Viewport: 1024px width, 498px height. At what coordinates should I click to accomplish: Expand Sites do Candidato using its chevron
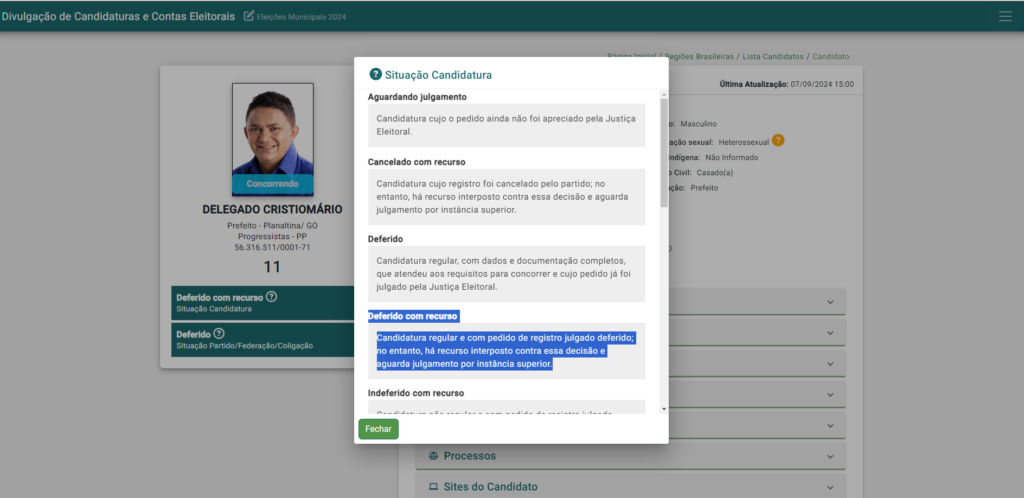pyautogui.click(x=829, y=487)
